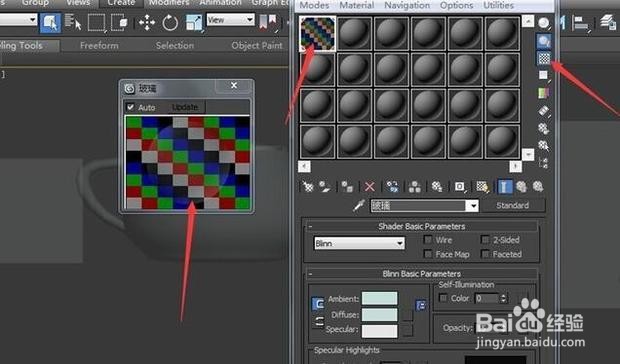Enable the Wire checkbox
The height and width of the screenshot is (364, 620).
point(427,240)
